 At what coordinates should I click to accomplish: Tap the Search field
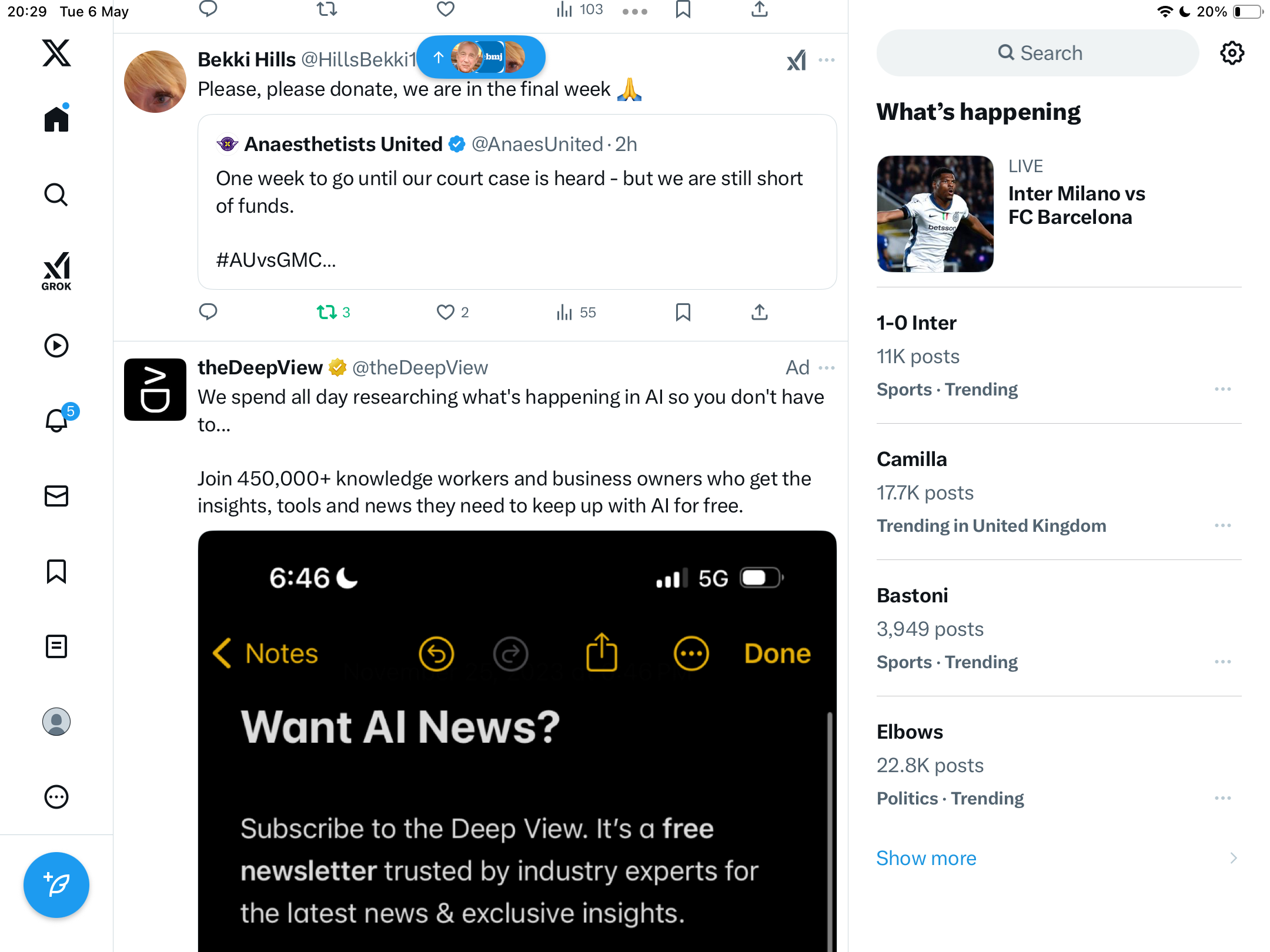(x=1038, y=53)
